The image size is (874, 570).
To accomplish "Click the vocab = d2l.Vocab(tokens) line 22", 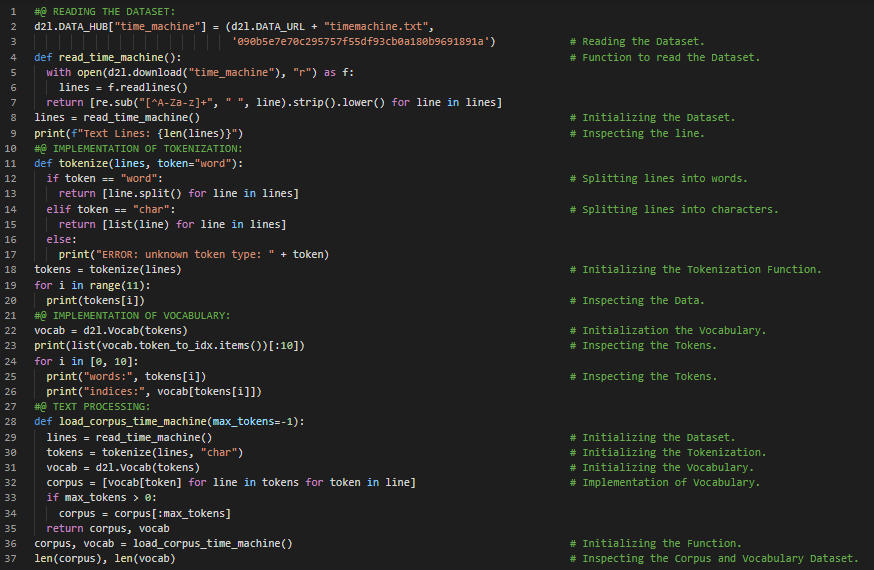I will 111,330.
